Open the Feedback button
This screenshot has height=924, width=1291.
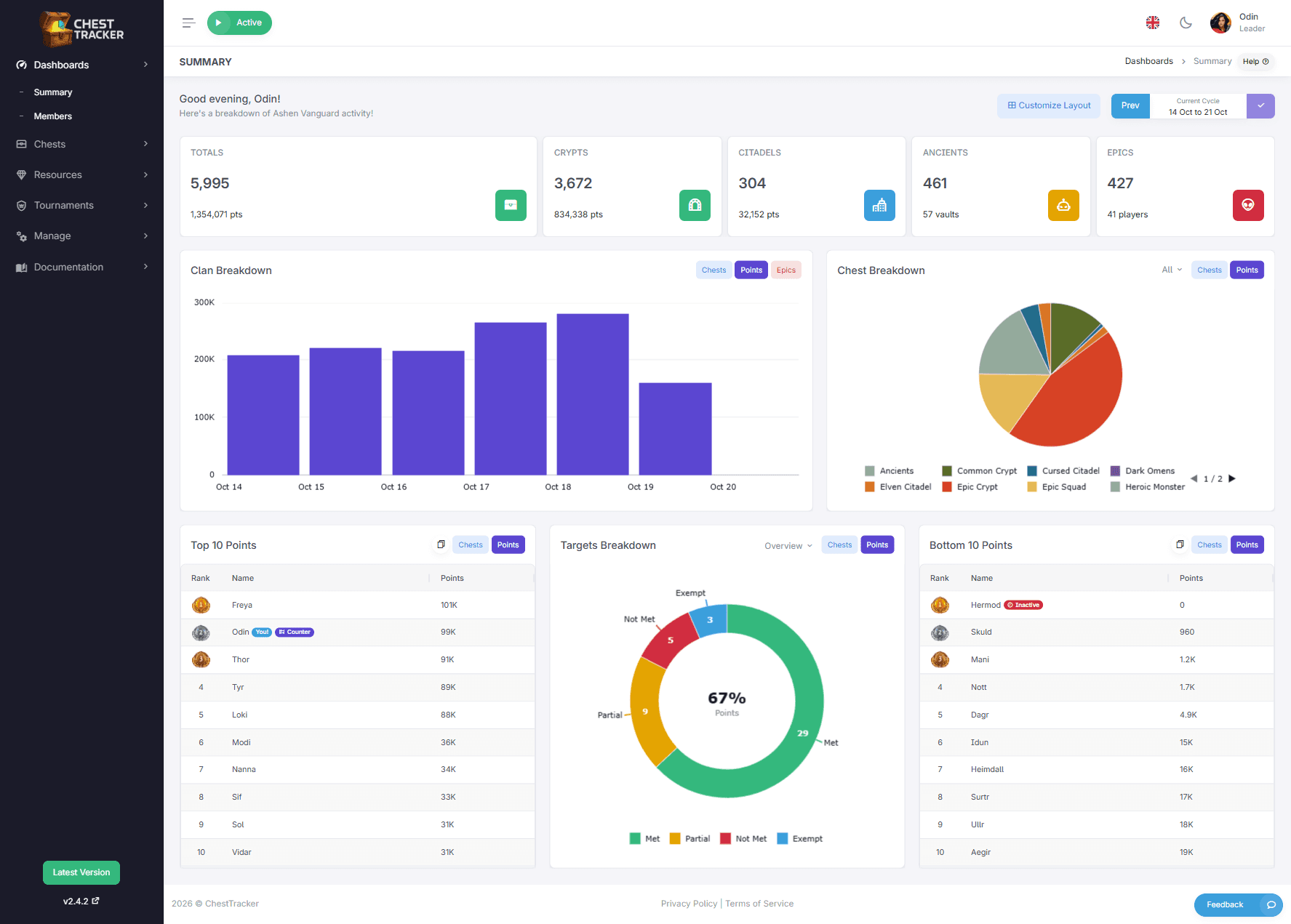coord(1238,904)
